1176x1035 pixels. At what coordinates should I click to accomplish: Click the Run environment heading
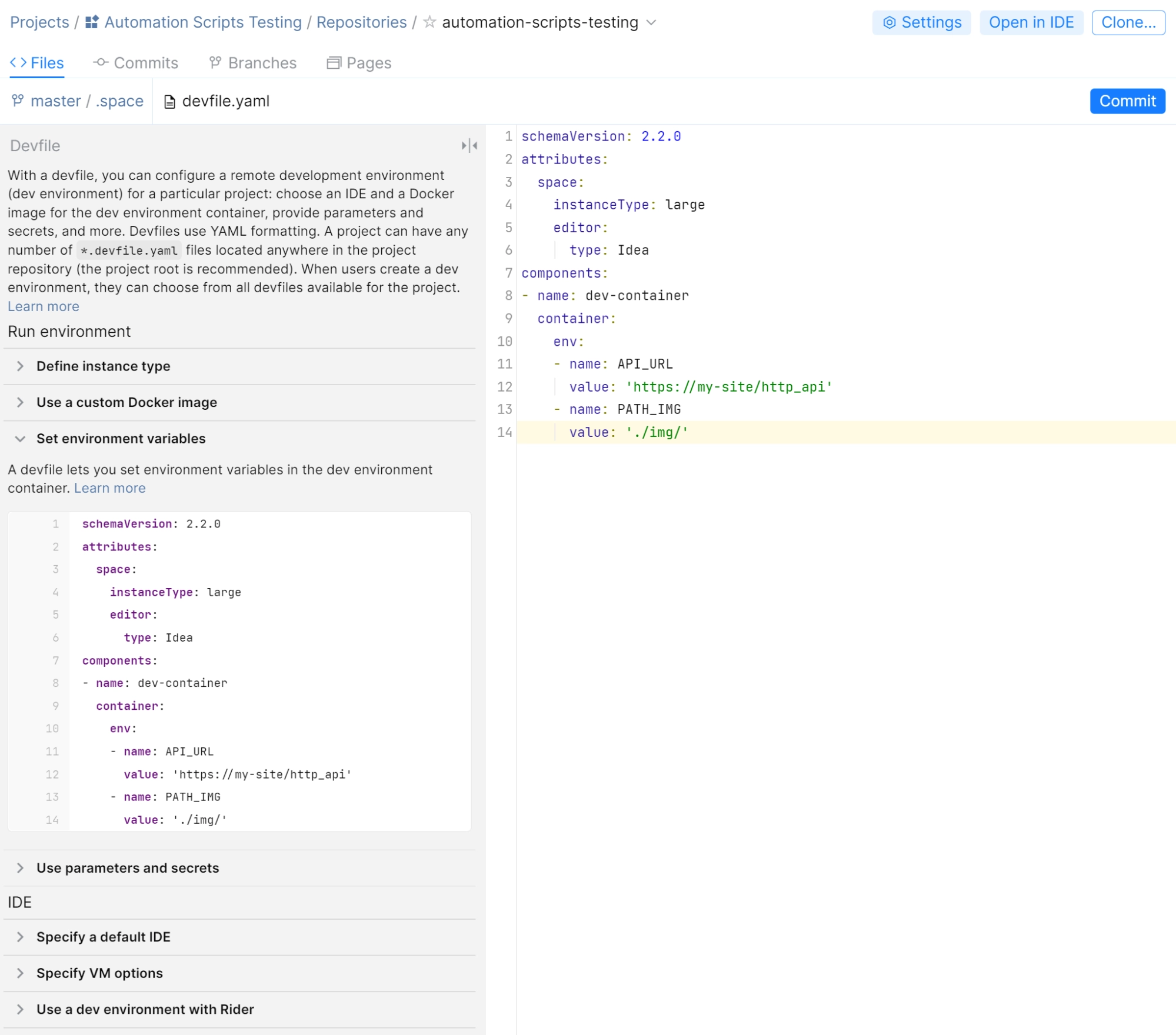pyautogui.click(x=69, y=332)
